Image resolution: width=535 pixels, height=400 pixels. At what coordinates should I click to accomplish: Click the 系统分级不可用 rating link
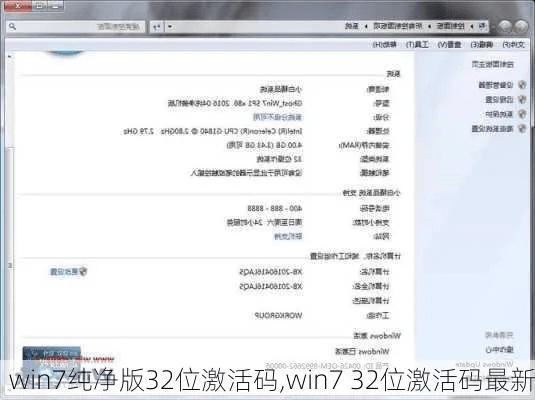coord(277,117)
